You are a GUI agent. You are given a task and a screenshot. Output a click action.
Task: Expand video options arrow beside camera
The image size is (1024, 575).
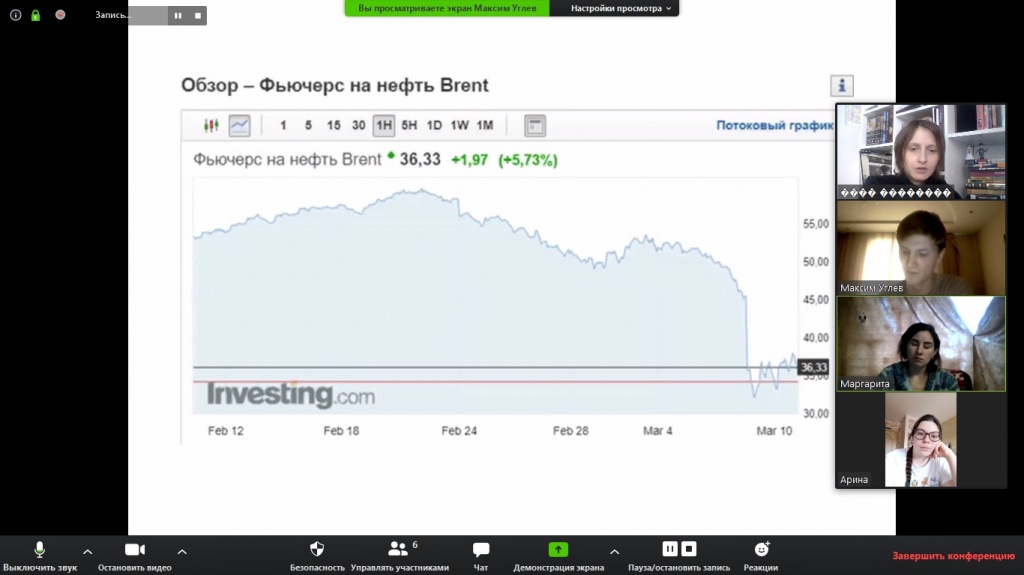coord(181,551)
